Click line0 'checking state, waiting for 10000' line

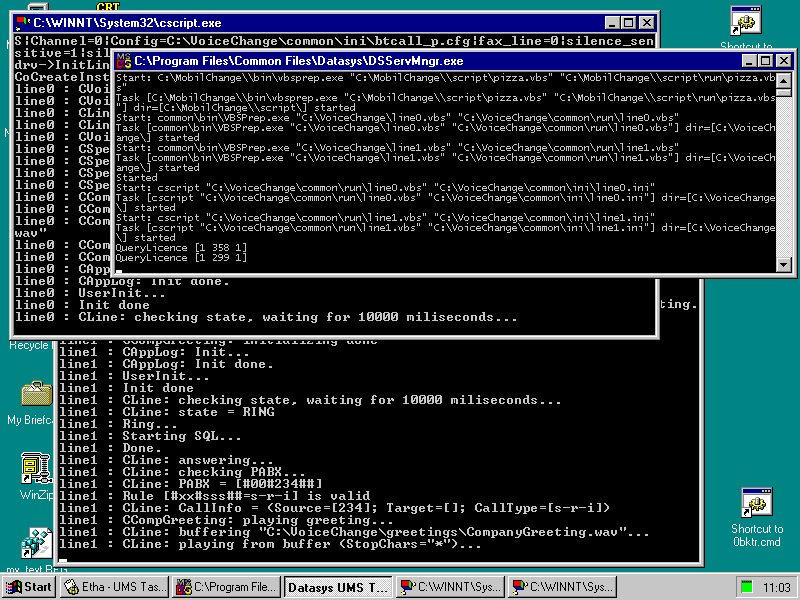coord(266,317)
